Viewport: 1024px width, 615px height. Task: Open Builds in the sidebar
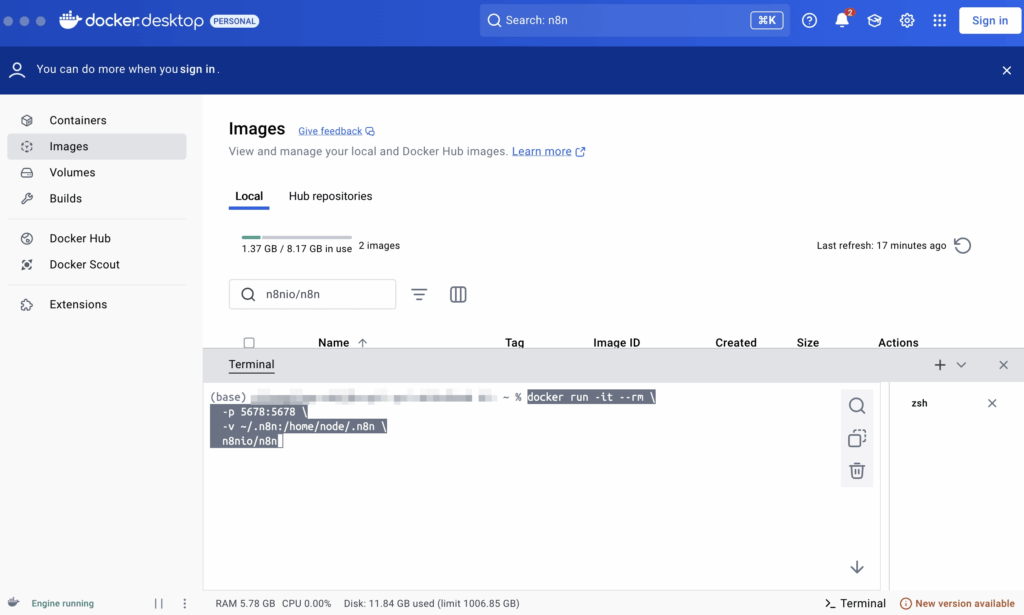(97, 198)
